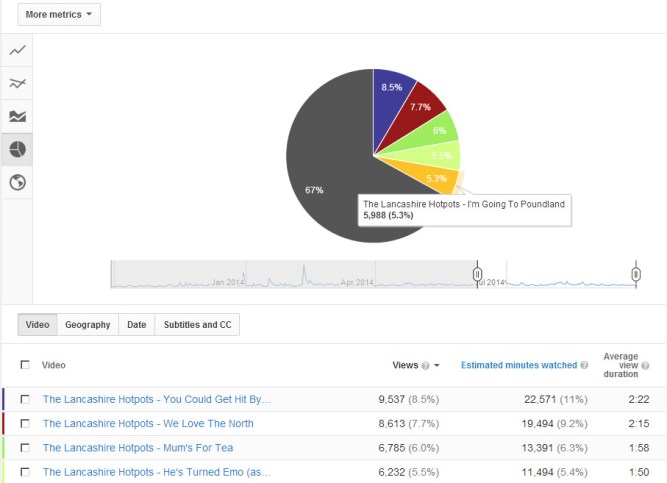Click the 22,571 (11%) minutes watched value
The image size is (667, 483).
click(x=556, y=399)
